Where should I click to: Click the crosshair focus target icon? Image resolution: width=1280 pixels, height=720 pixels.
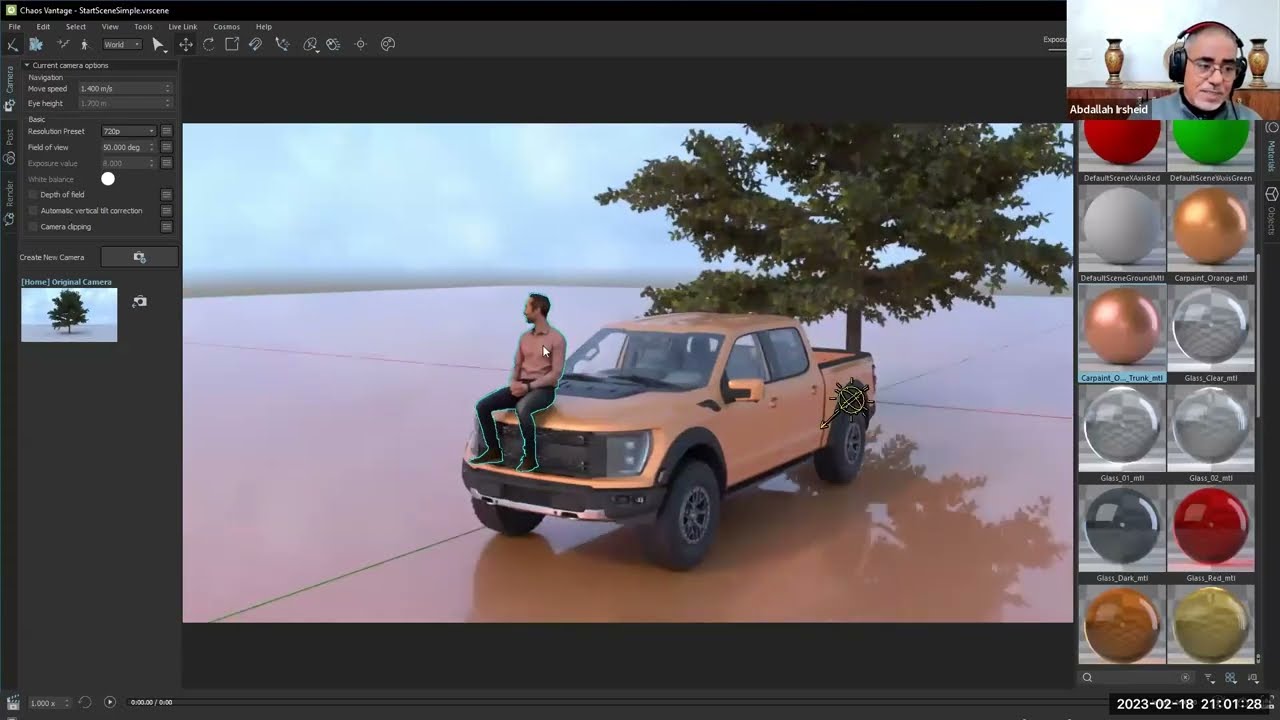361,44
